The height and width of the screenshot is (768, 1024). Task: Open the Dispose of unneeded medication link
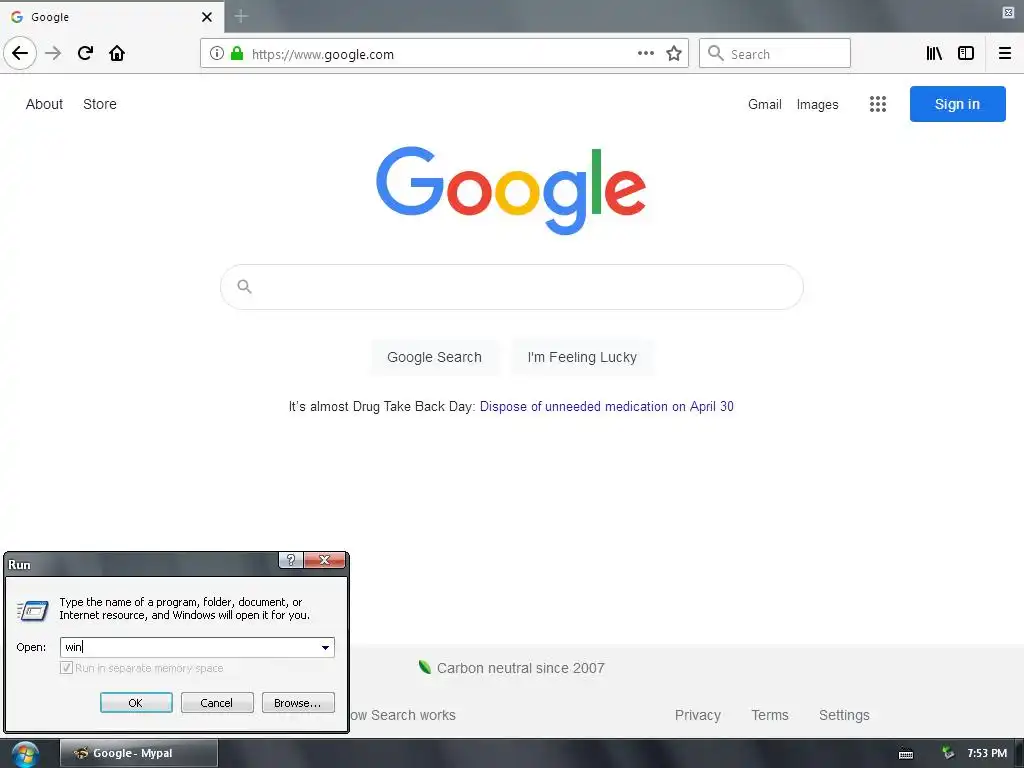[607, 406]
